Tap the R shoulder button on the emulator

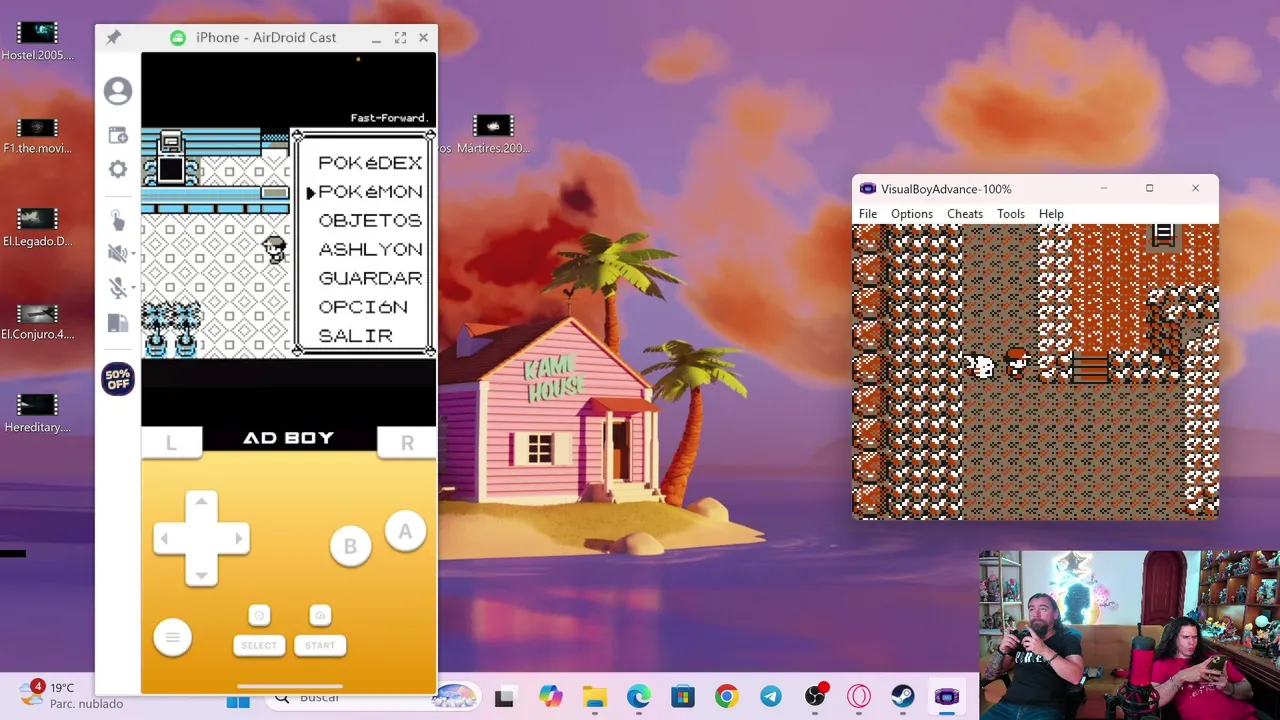pos(407,442)
